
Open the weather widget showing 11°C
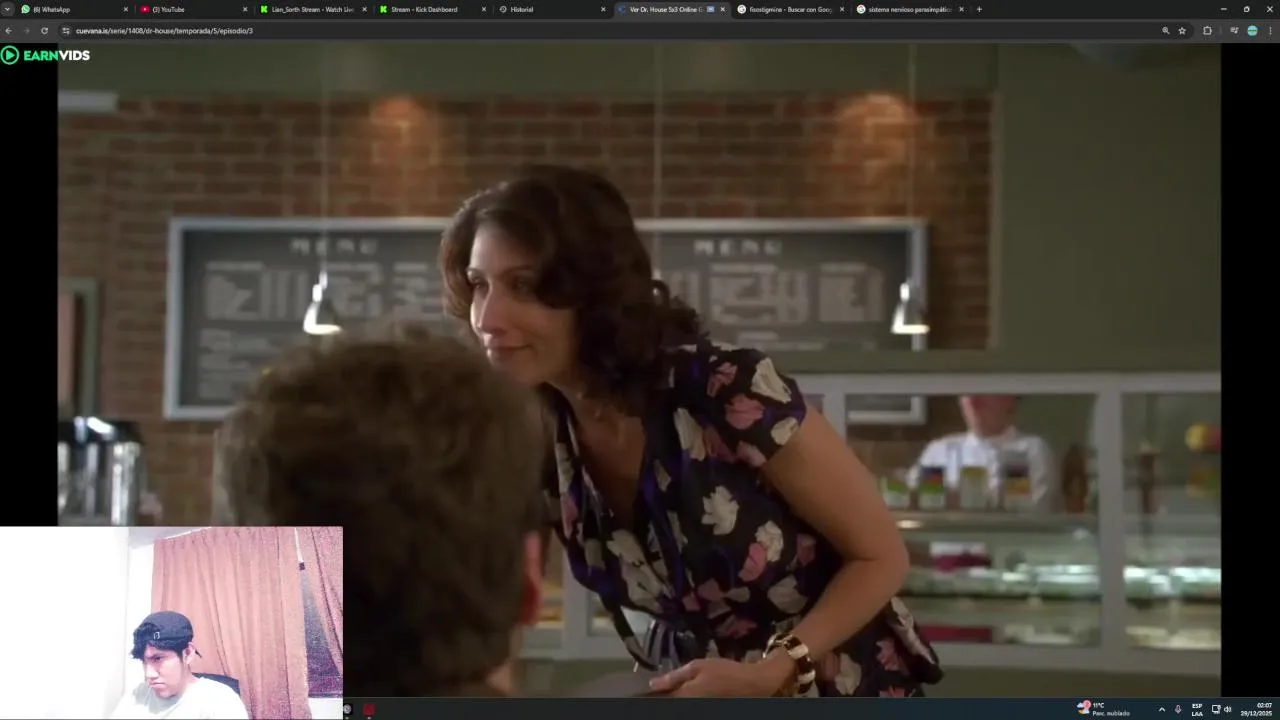pos(1103,709)
